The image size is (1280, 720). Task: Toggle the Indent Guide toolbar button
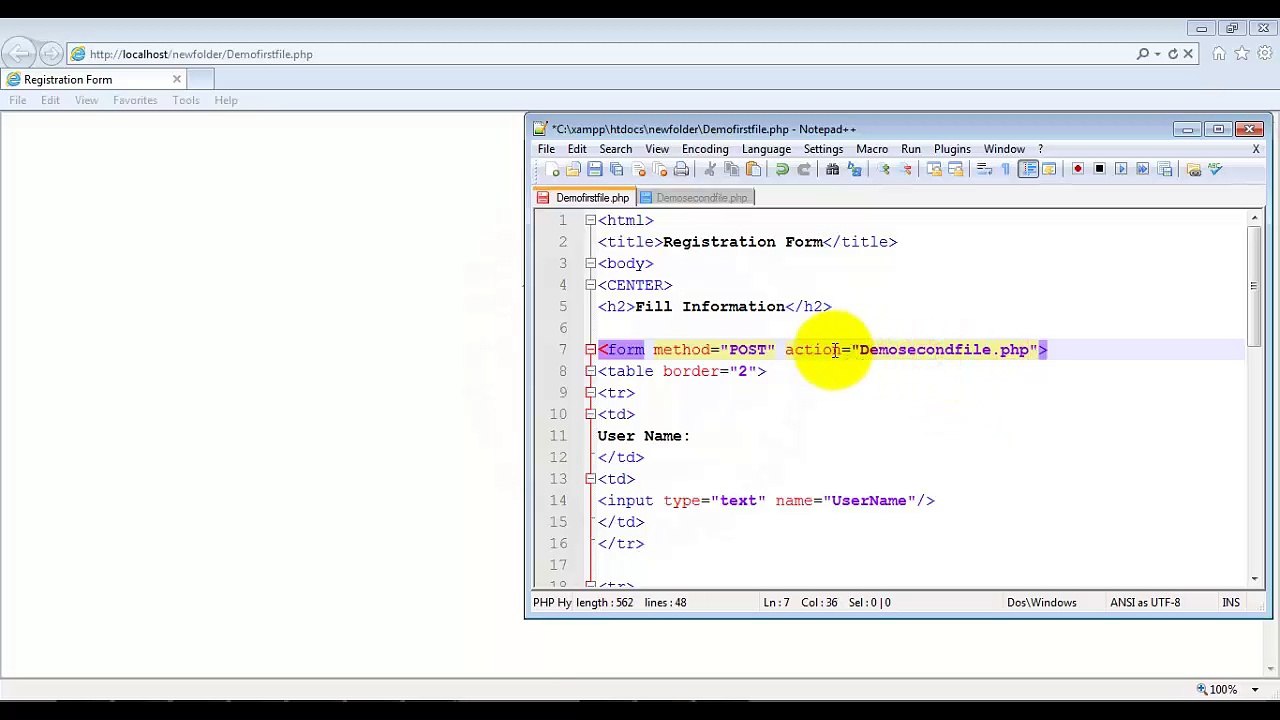pyautogui.click(x=1028, y=170)
